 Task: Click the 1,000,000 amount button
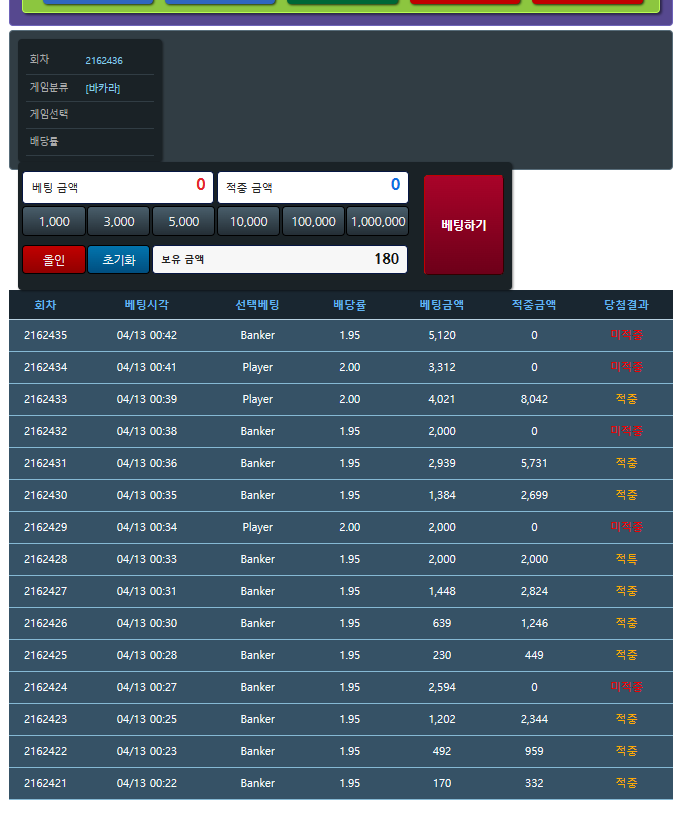click(378, 222)
